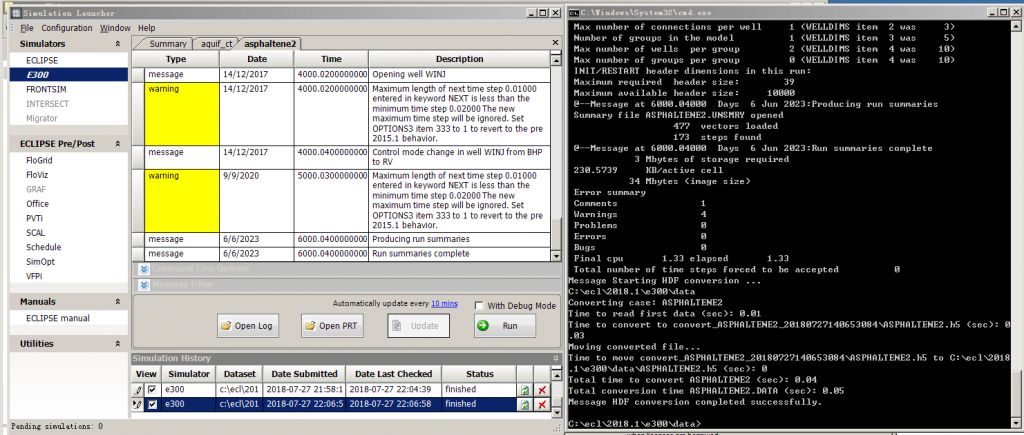The width and height of the screenshot is (1024, 435).
Task: Click message log scrollbar down arrow
Action: tap(556, 256)
